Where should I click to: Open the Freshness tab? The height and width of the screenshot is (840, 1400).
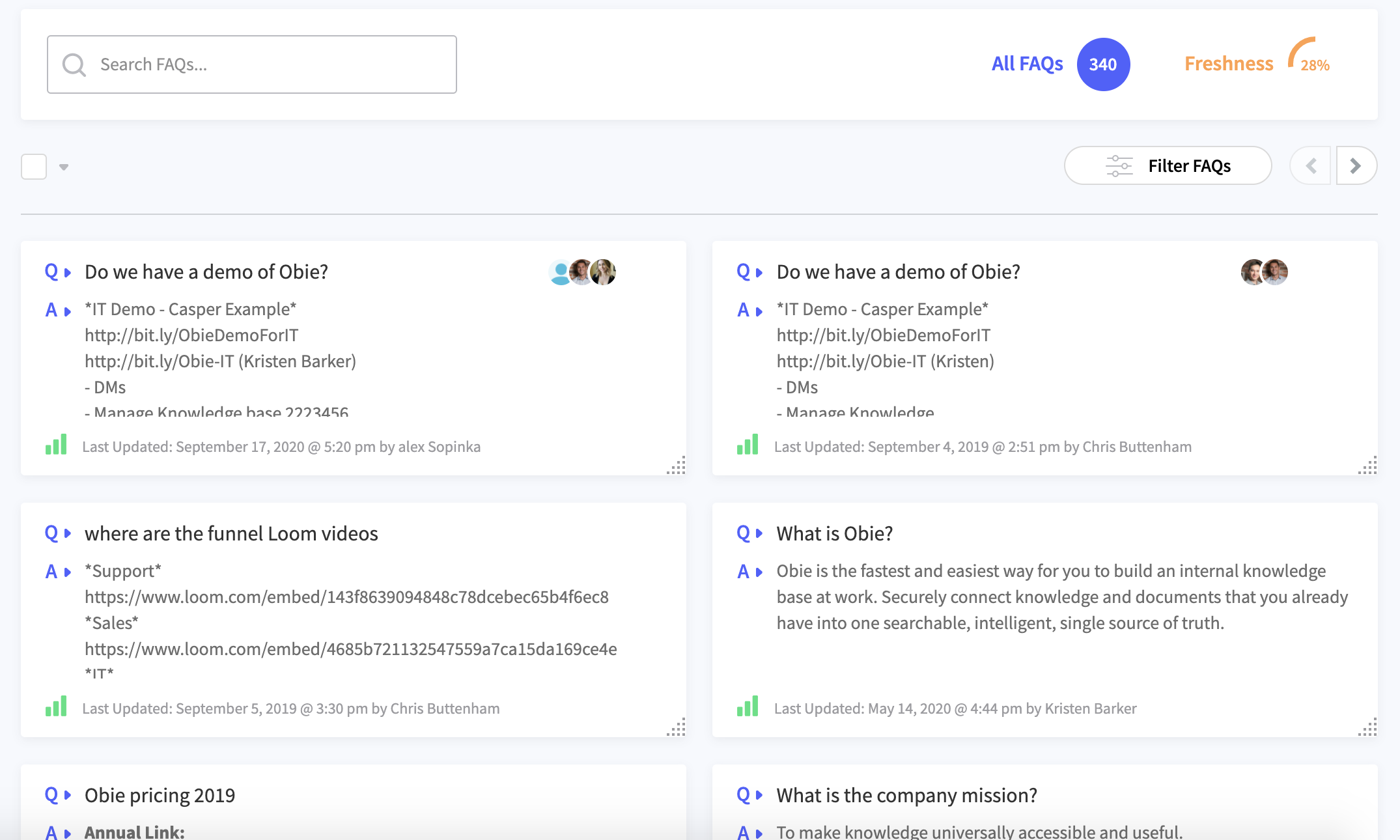point(1229,64)
